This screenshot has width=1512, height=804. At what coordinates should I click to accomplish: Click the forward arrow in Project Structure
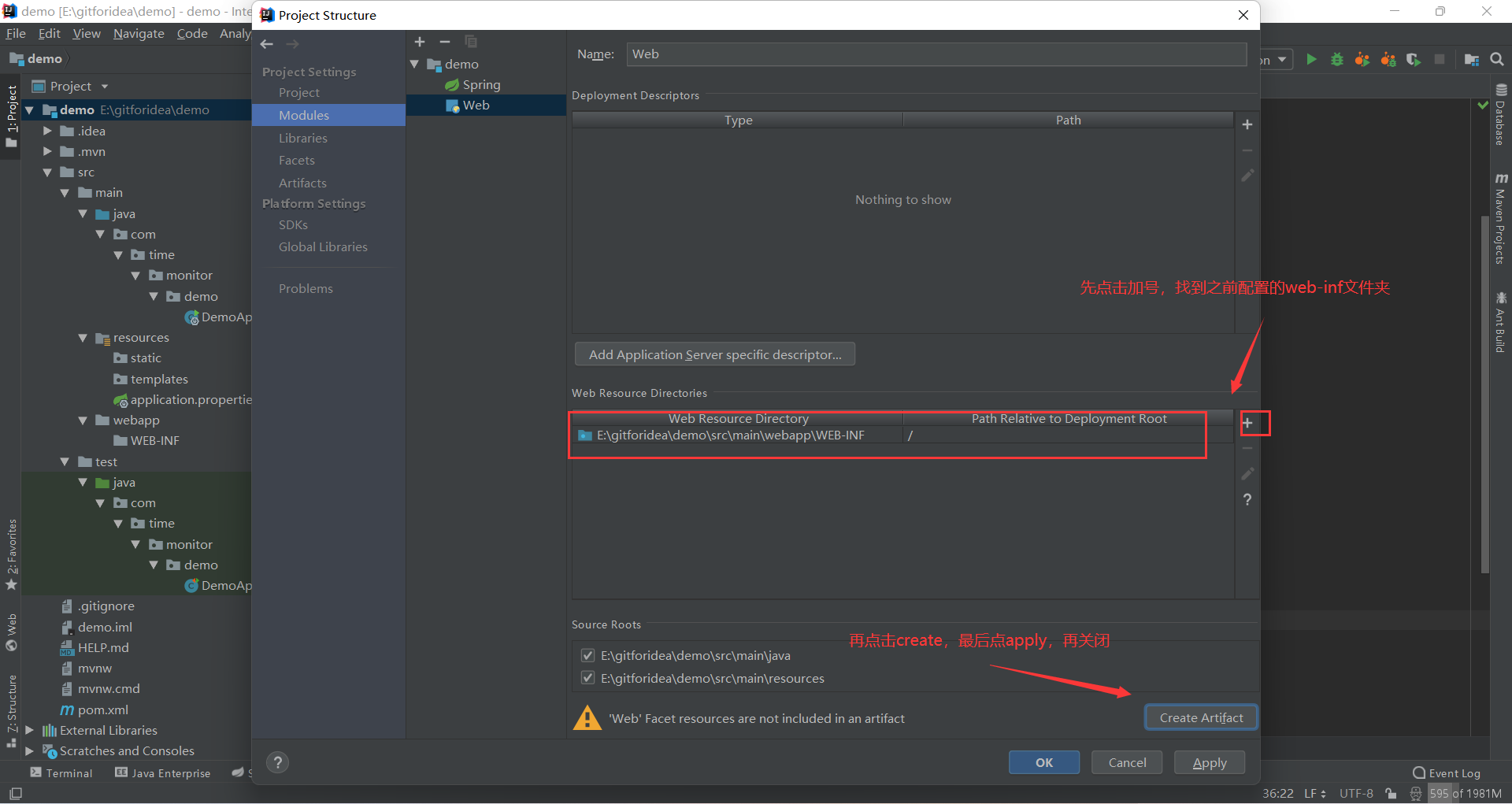[x=293, y=44]
